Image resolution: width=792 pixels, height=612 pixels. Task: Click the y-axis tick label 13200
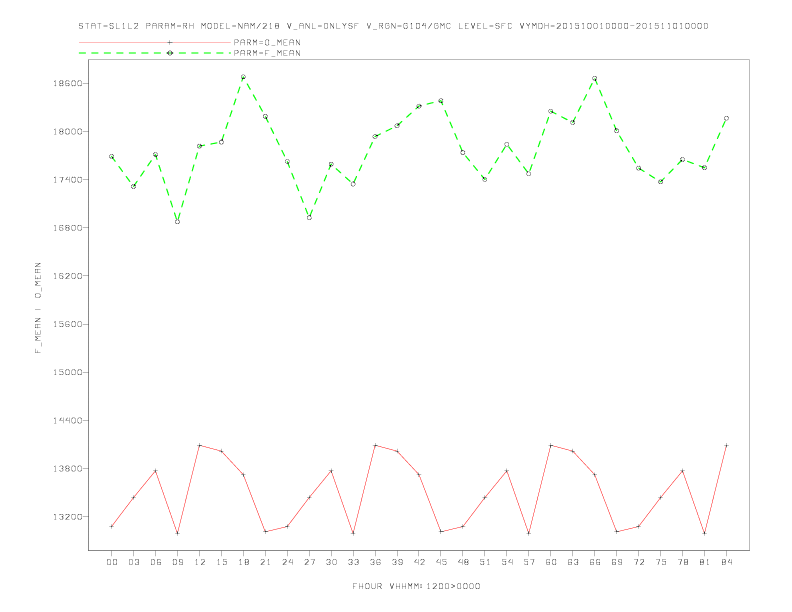point(68,517)
